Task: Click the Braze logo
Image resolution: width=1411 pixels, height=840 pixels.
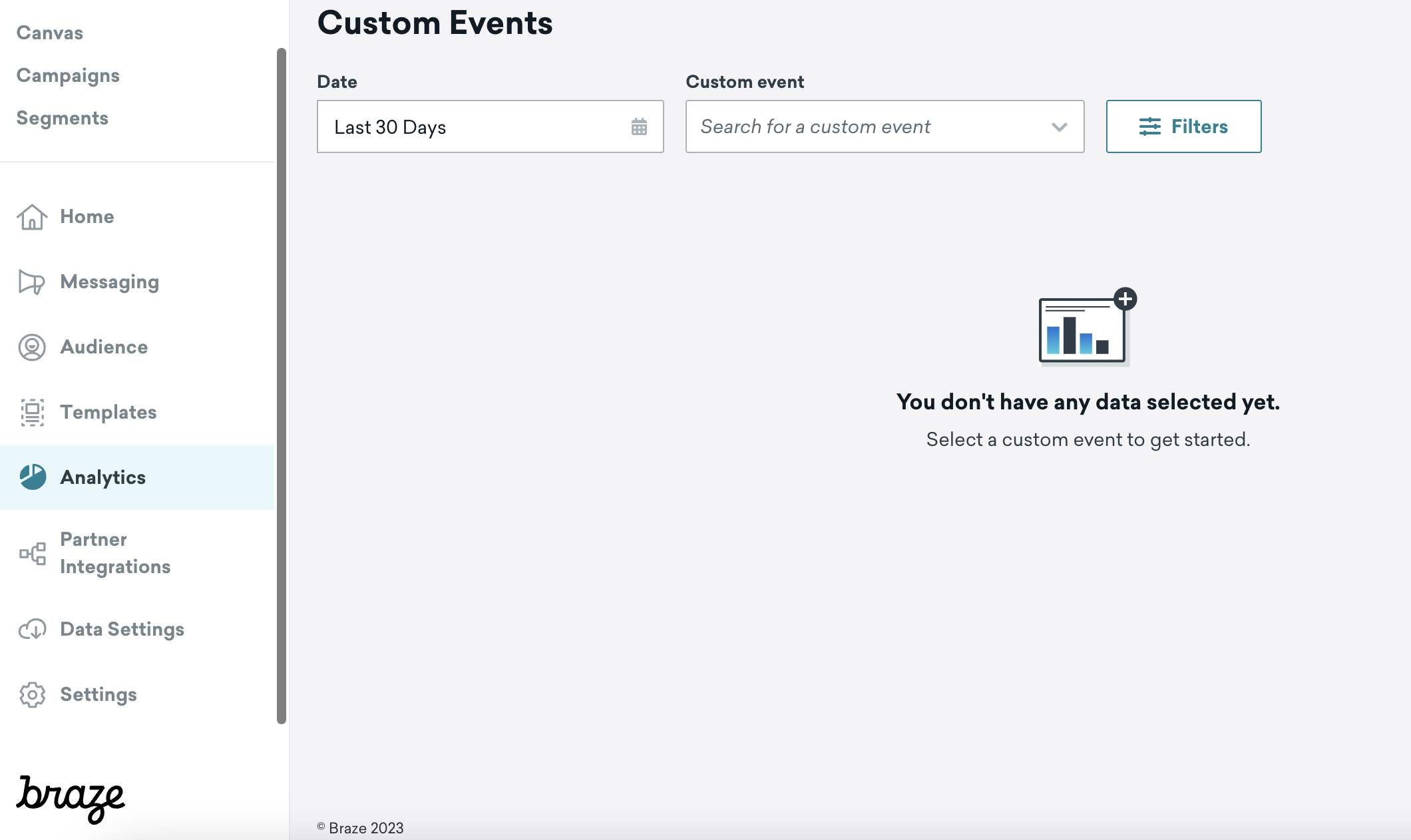Action: tap(71, 798)
